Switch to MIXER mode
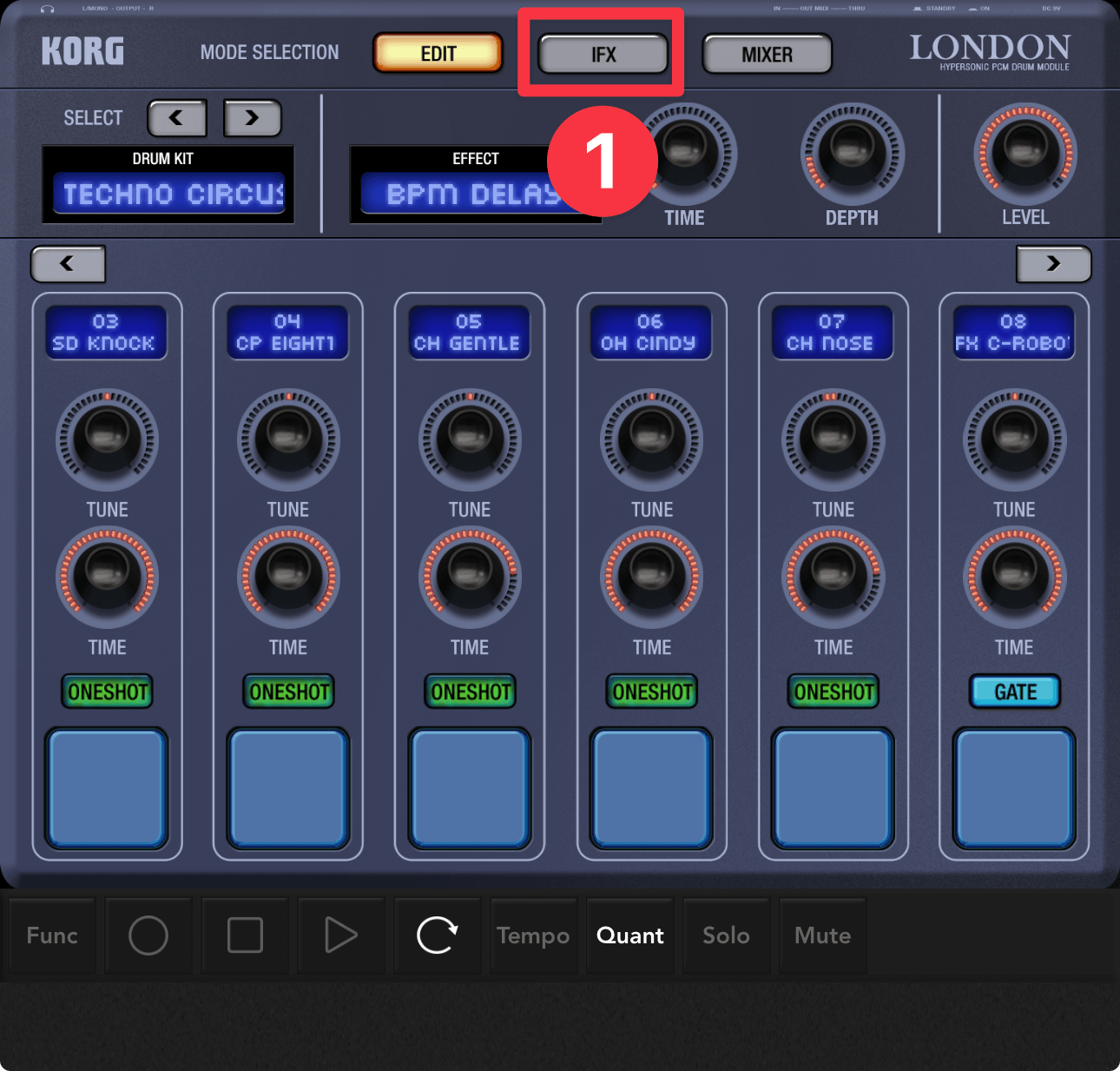This screenshot has height=1071, width=1120. [767, 55]
